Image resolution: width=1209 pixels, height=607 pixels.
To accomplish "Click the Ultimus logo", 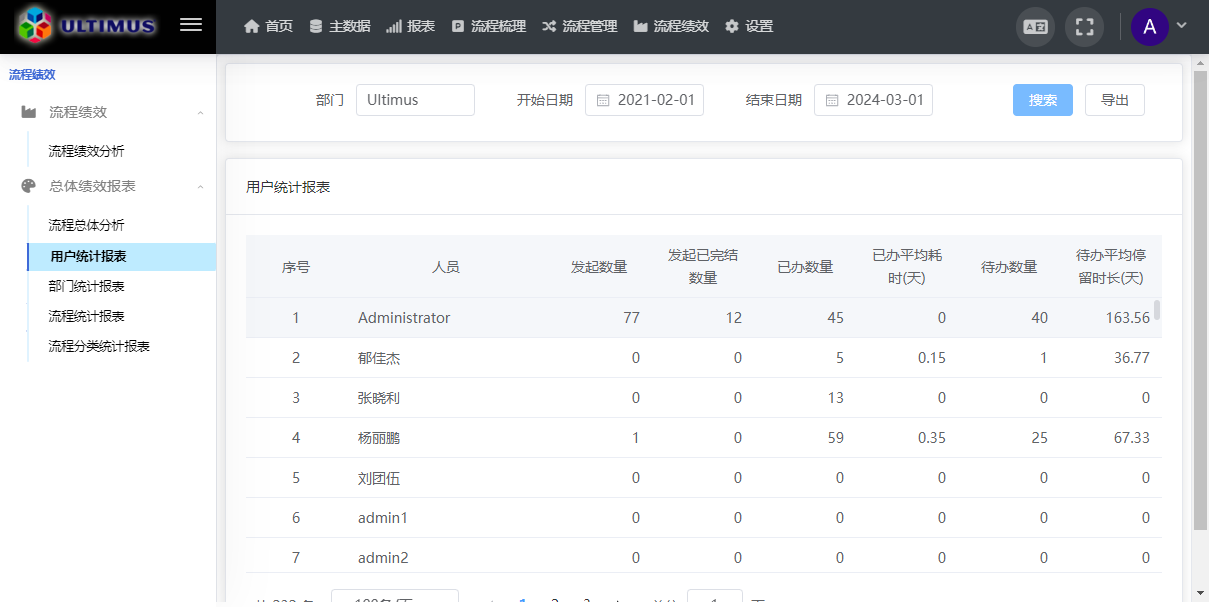I will 86,26.
